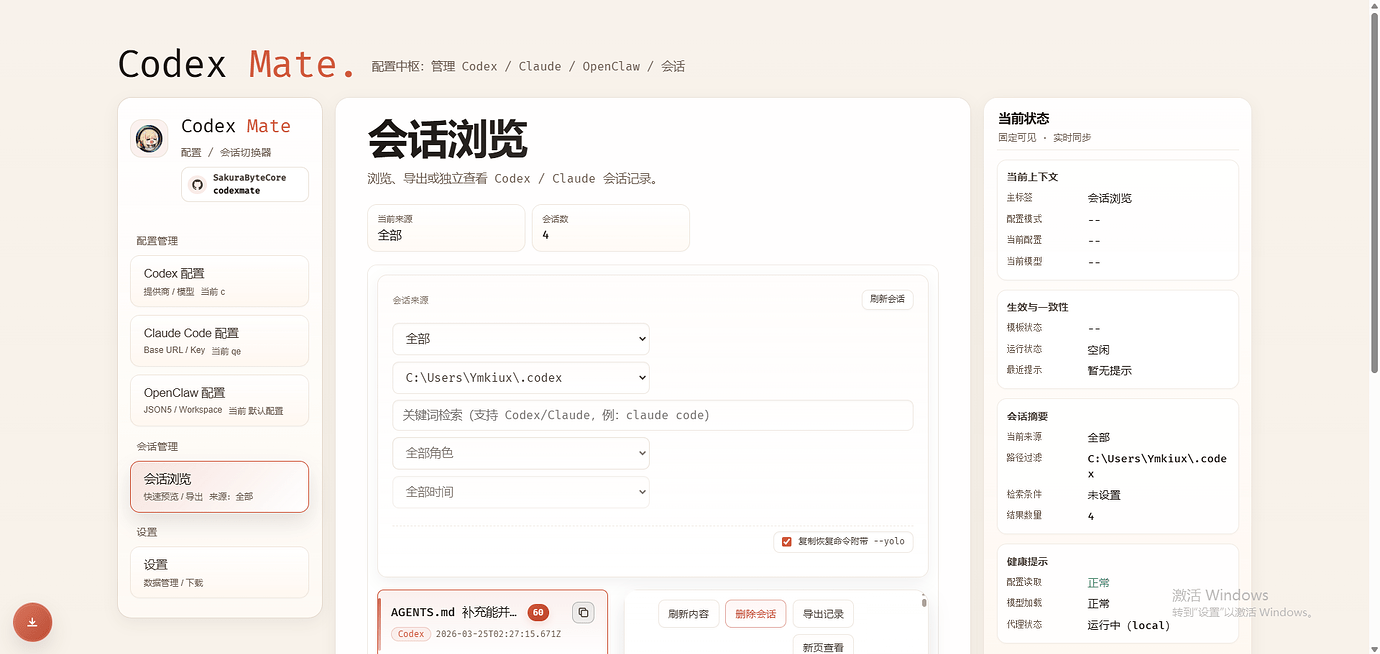Open the session source dropdown showing 全部

pyautogui.click(x=521, y=339)
